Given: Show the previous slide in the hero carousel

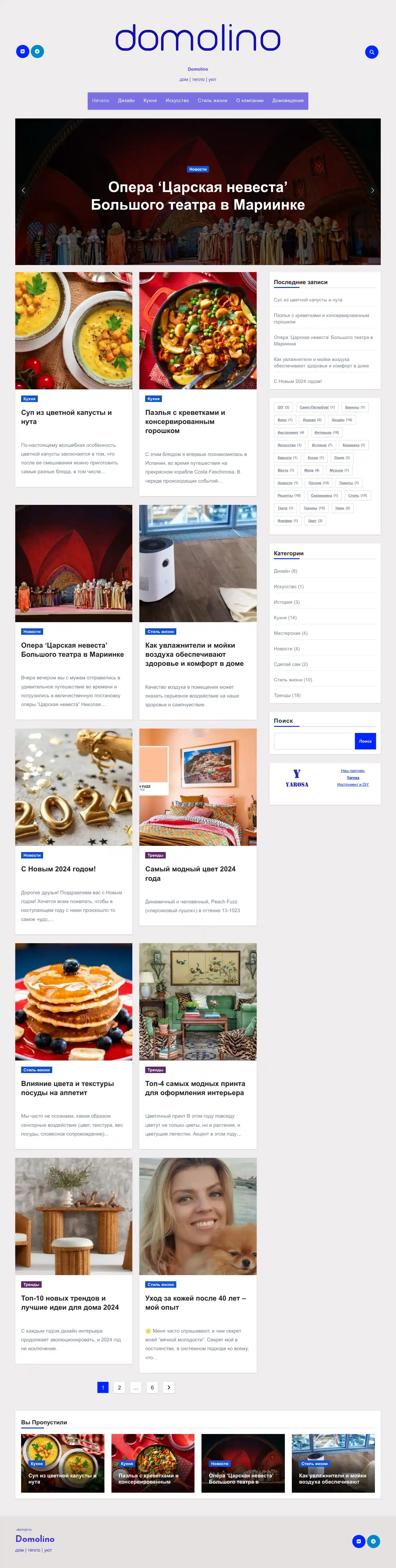Looking at the screenshot, I should click(x=23, y=191).
